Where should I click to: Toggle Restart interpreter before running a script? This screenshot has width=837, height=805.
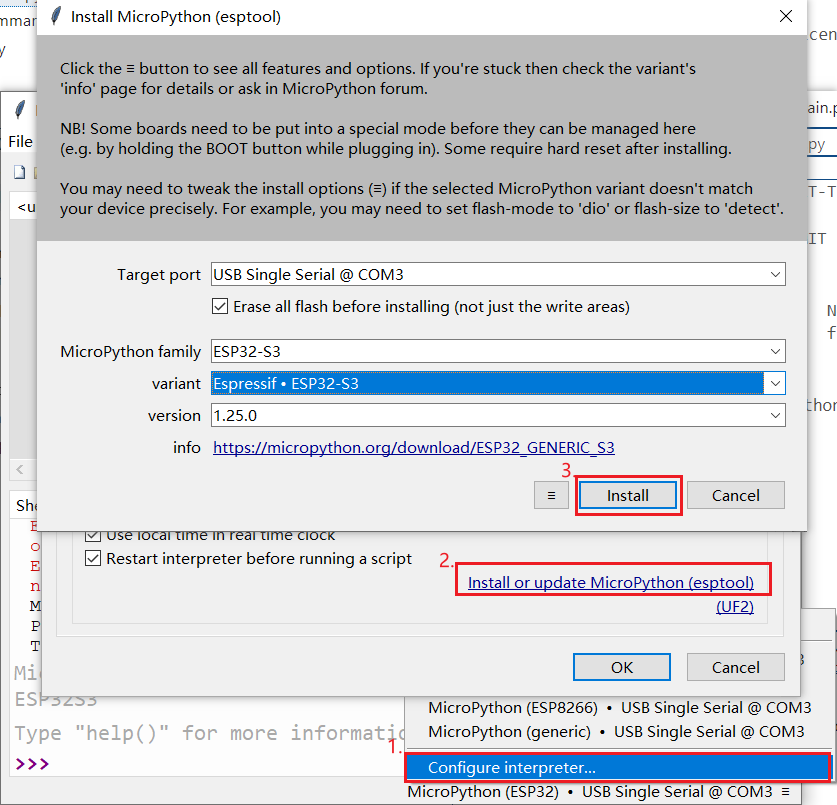click(x=93, y=558)
